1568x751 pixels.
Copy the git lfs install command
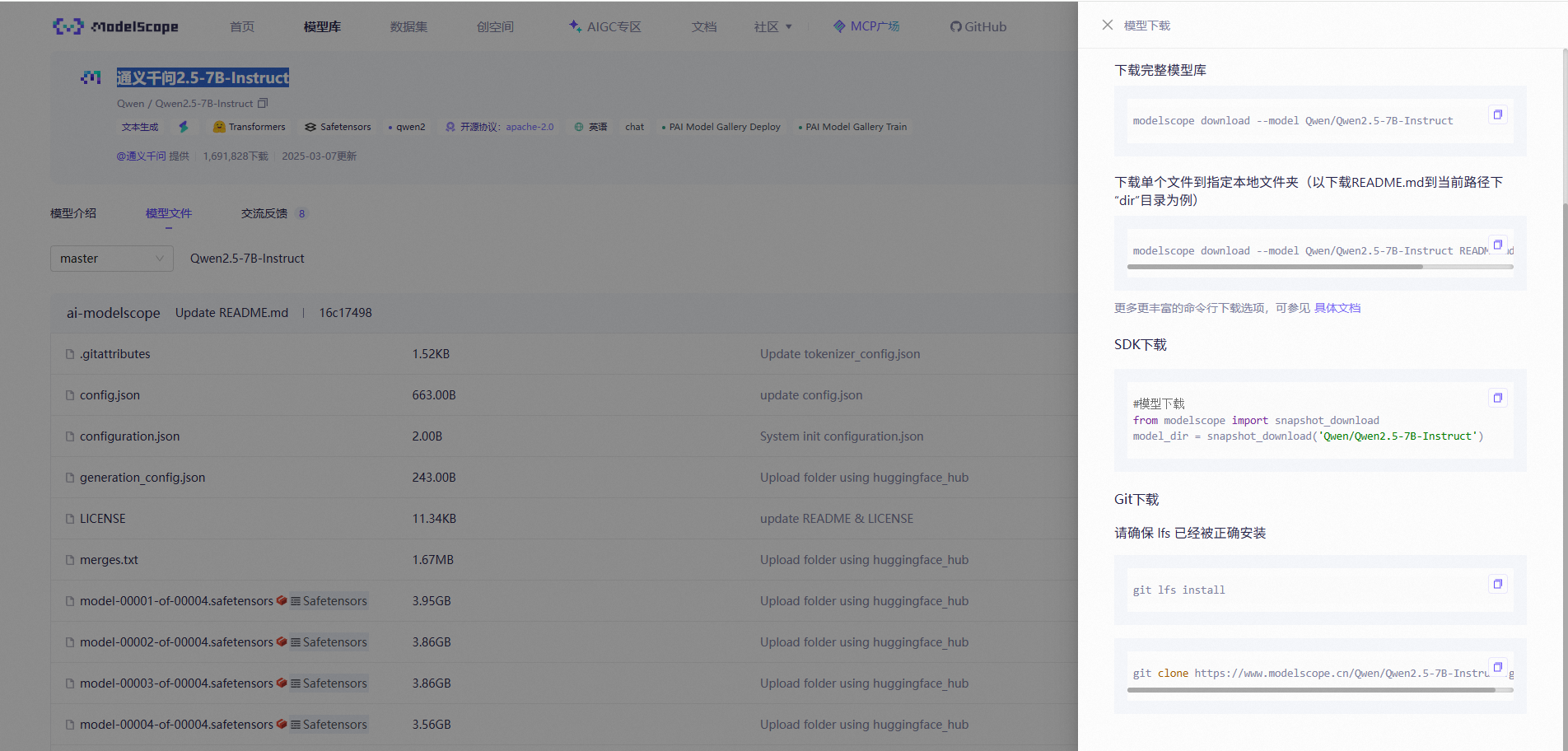[1498, 584]
